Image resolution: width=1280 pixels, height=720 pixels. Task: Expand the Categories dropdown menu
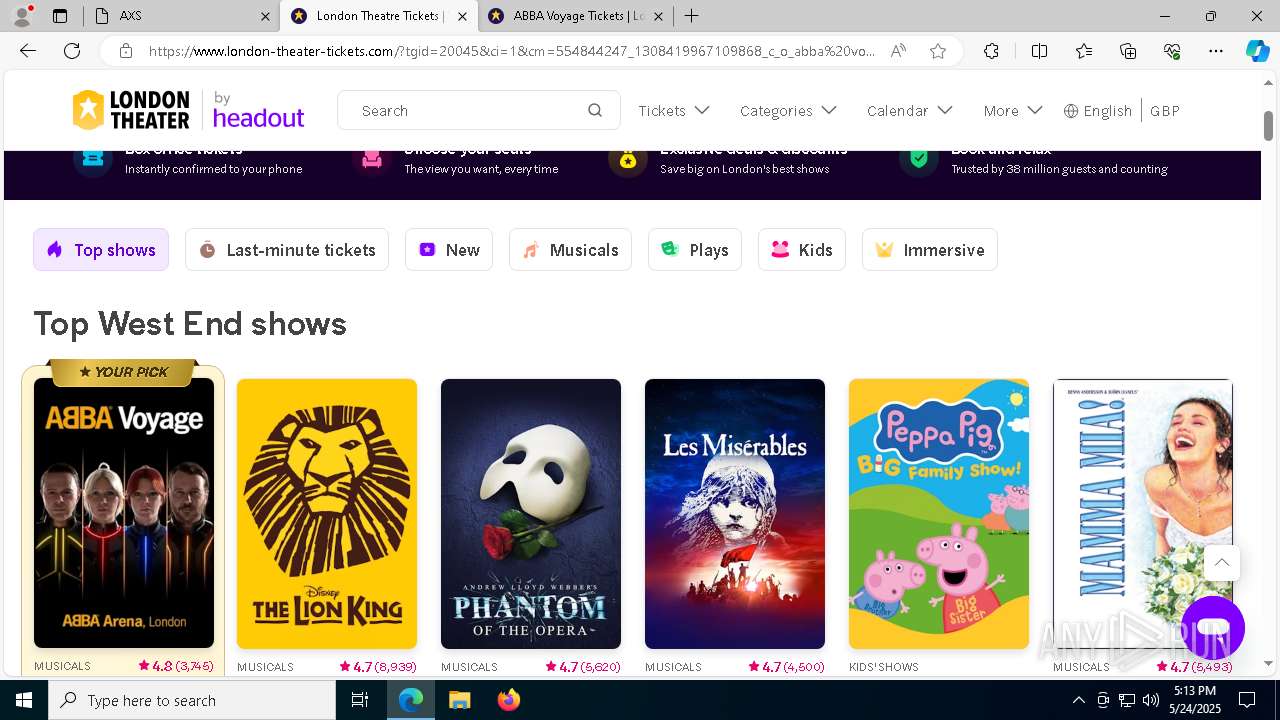click(788, 111)
